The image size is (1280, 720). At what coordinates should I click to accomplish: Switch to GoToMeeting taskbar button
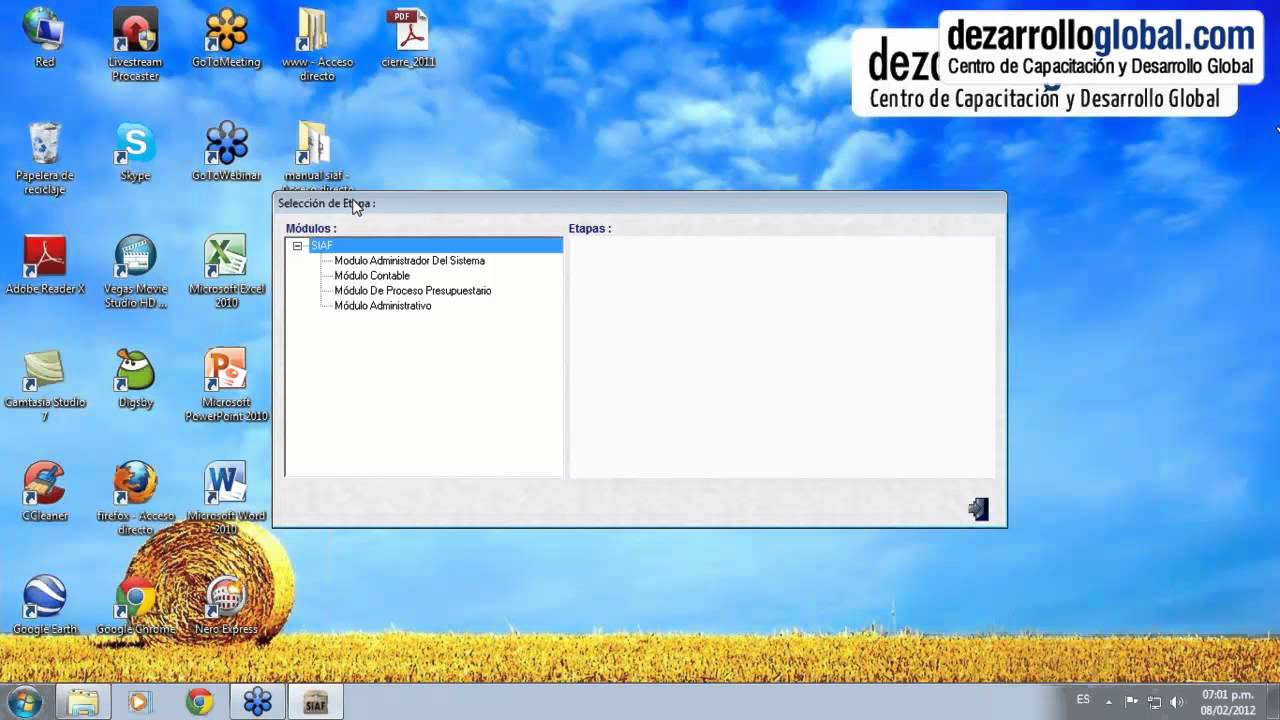[x=257, y=702]
